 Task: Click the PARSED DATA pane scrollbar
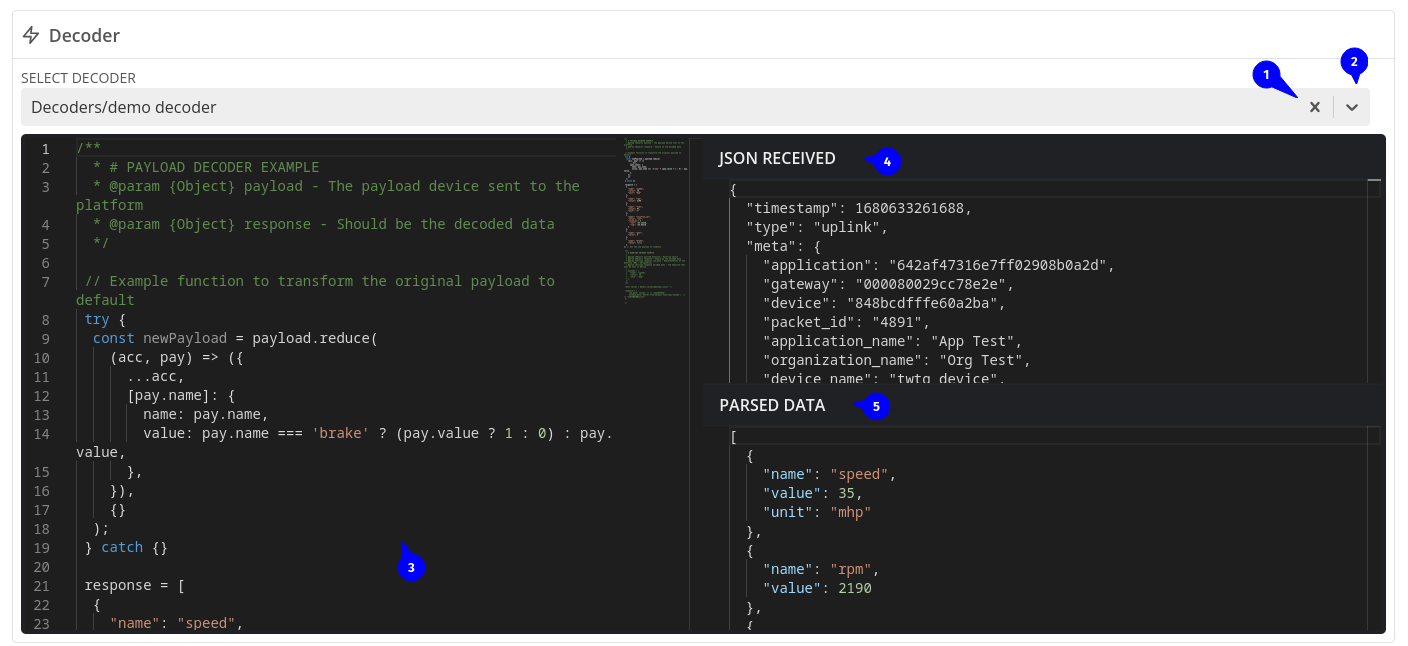pyautogui.click(x=1374, y=528)
